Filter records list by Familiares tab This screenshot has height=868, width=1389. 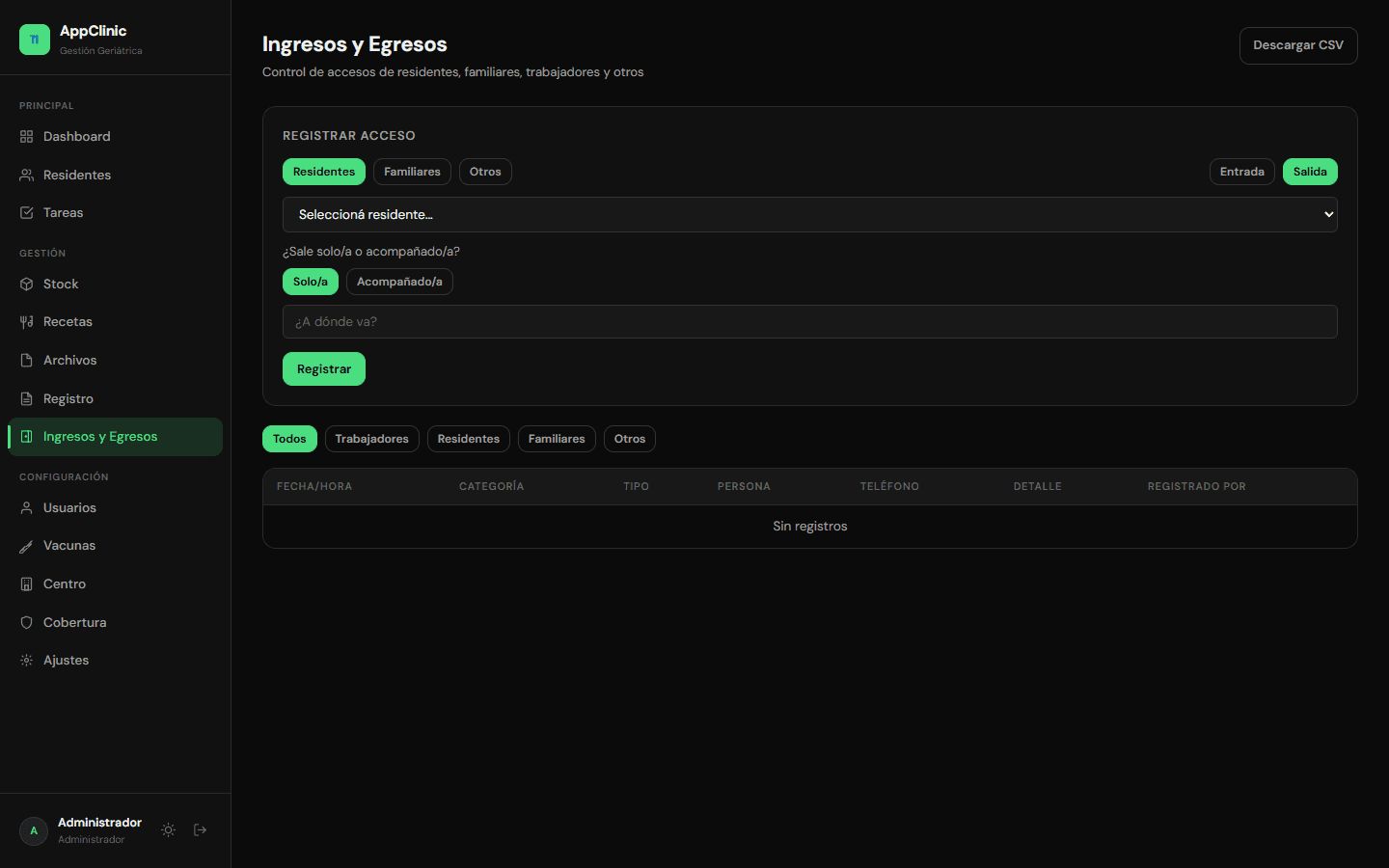coord(557,439)
